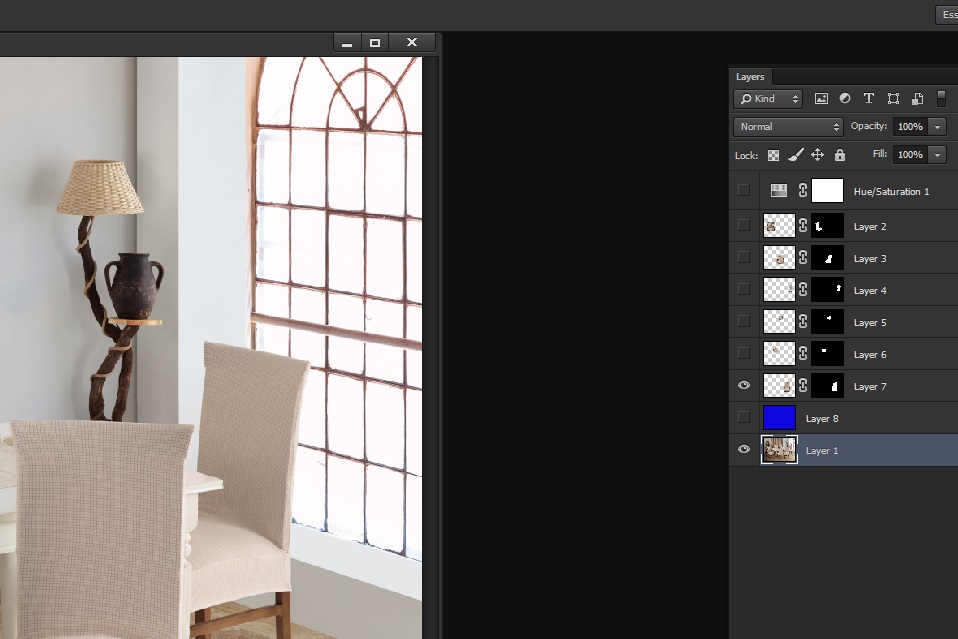The height and width of the screenshot is (639, 958).
Task: Switch to the Layers tab
Action: pyautogui.click(x=750, y=76)
